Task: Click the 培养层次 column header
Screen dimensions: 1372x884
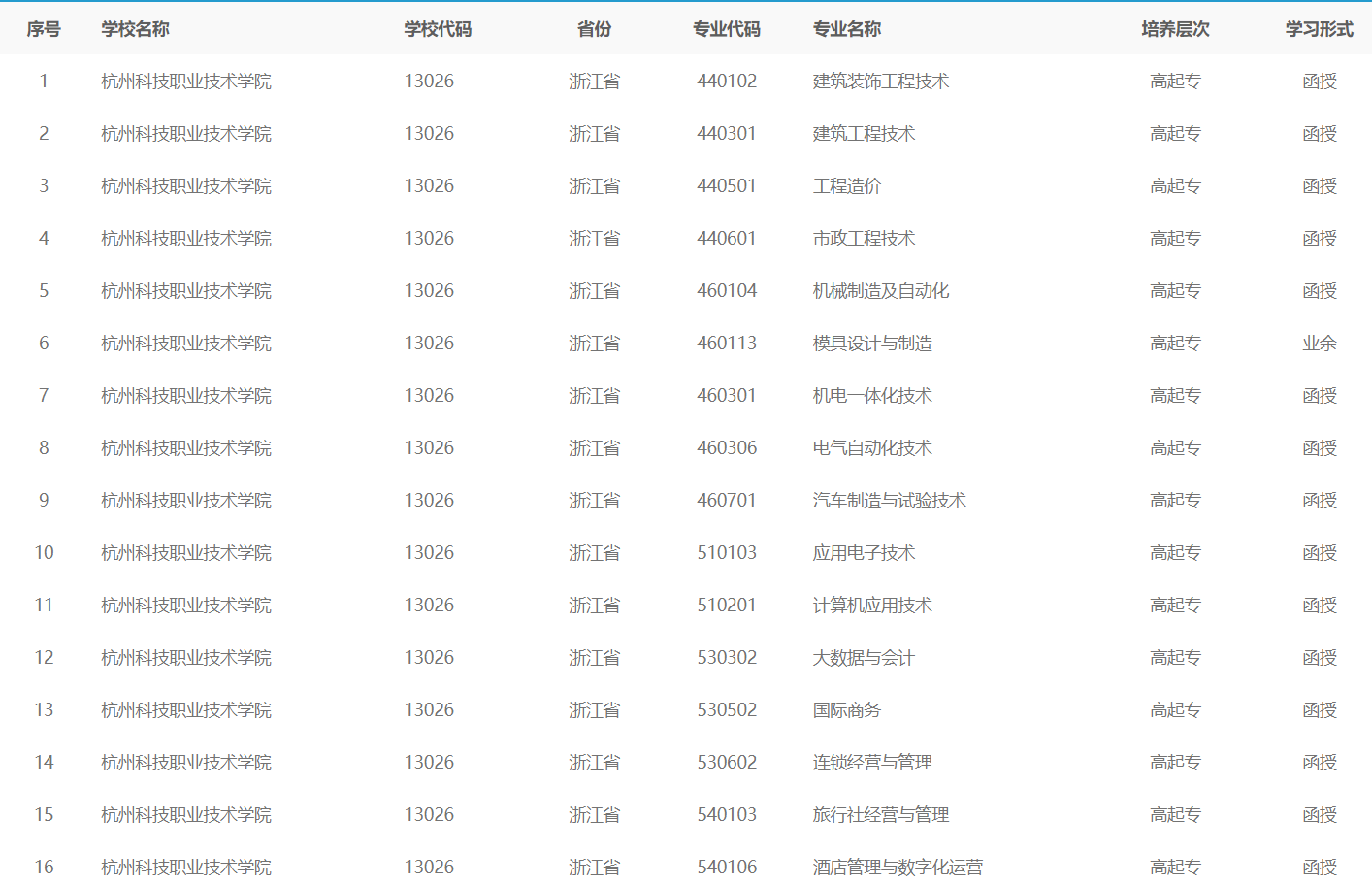Action: 1175,29
